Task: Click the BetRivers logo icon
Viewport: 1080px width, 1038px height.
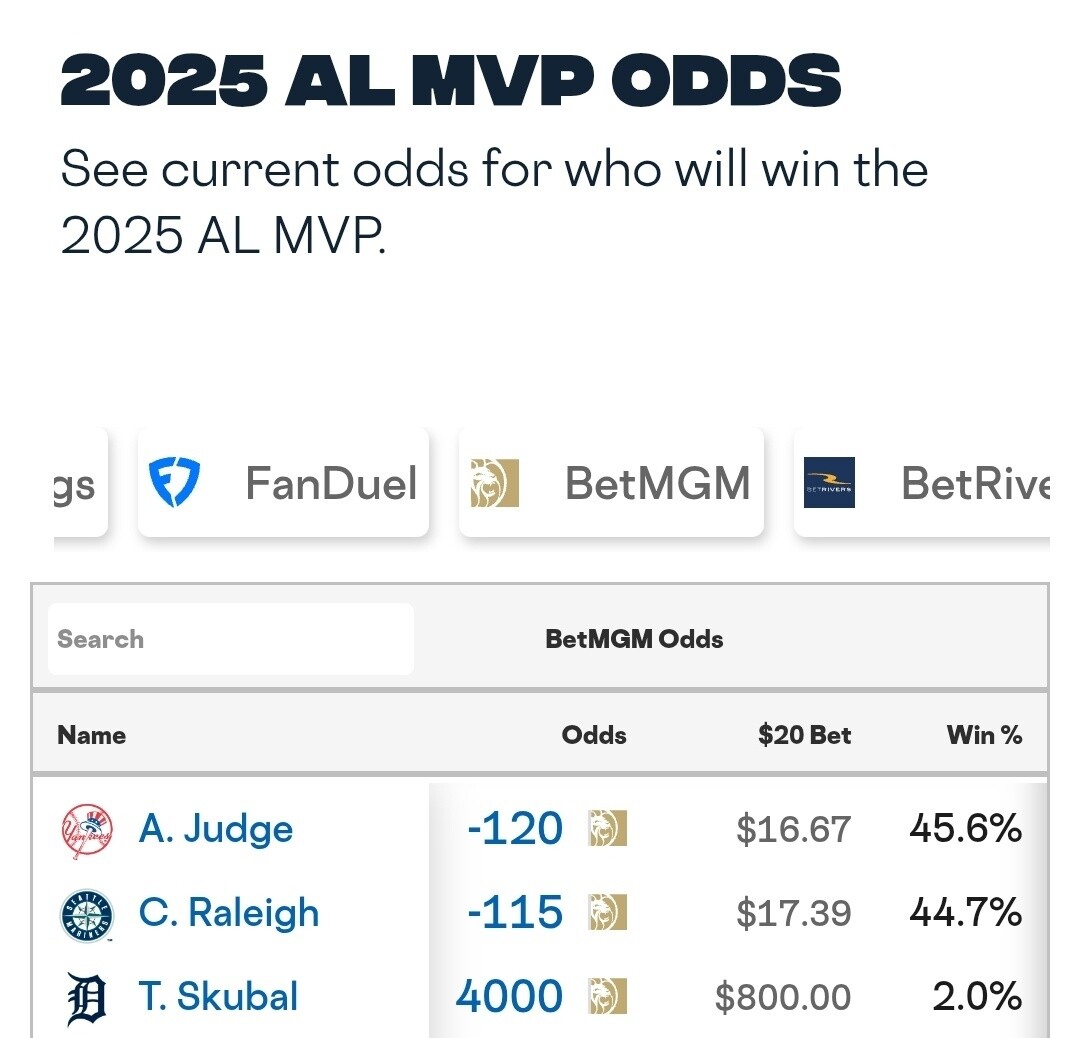Action: (829, 482)
